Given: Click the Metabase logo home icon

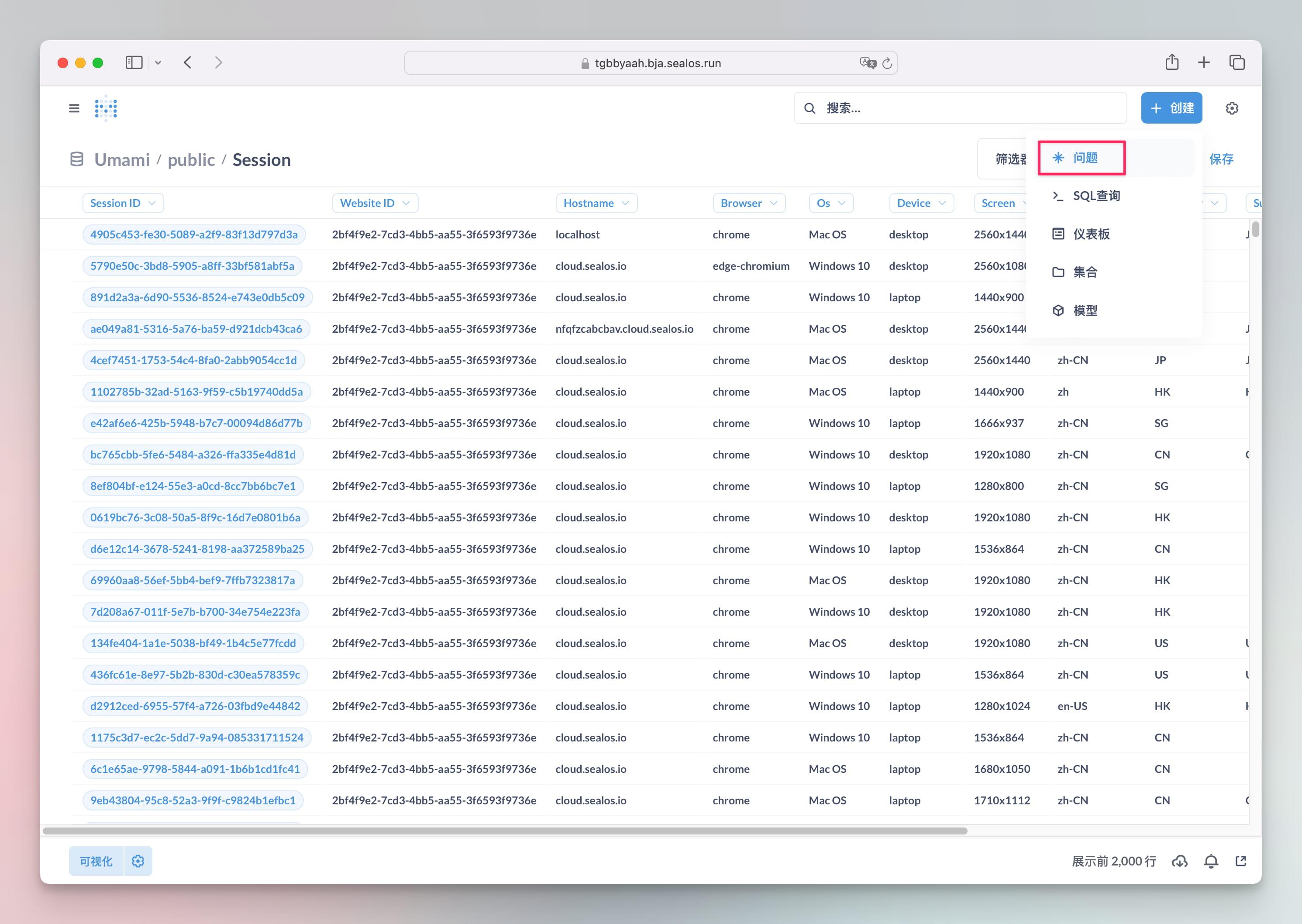Looking at the screenshot, I should pyautogui.click(x=106, y=108).
